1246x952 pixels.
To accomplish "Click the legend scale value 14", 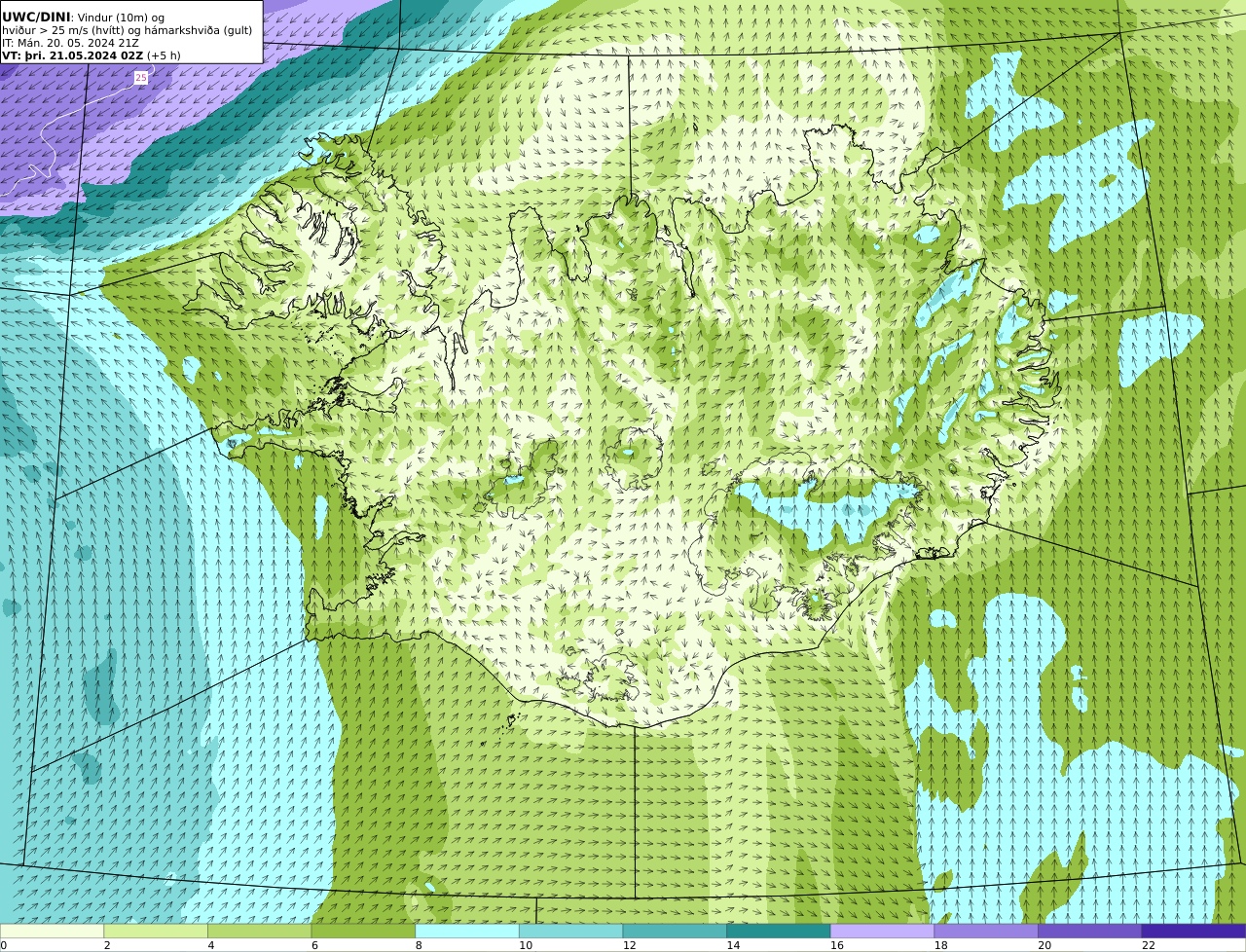I will [x=733, y=945].
